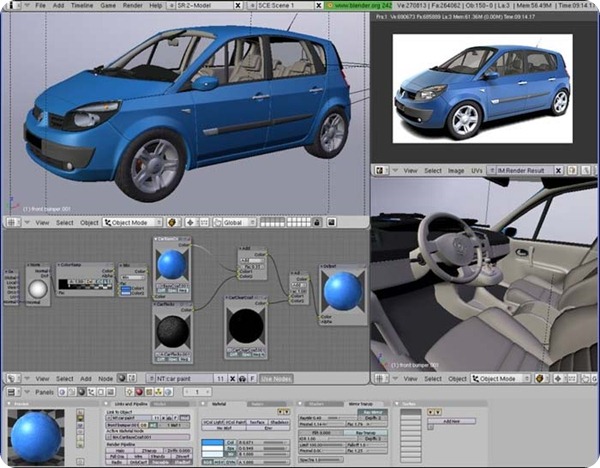Viewport: 600px width, 468px height.
Task: Toggle the TexFace button
Action: coord(257,422)
